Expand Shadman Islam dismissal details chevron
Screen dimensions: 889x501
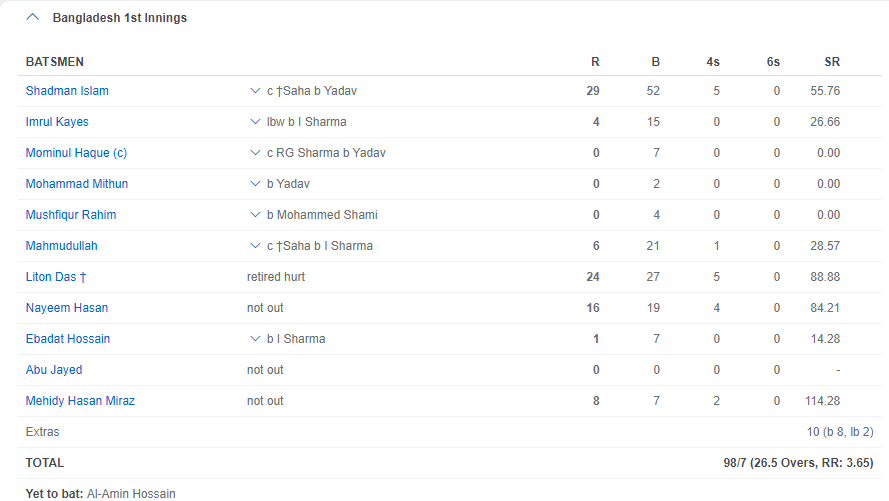point(255,91)
